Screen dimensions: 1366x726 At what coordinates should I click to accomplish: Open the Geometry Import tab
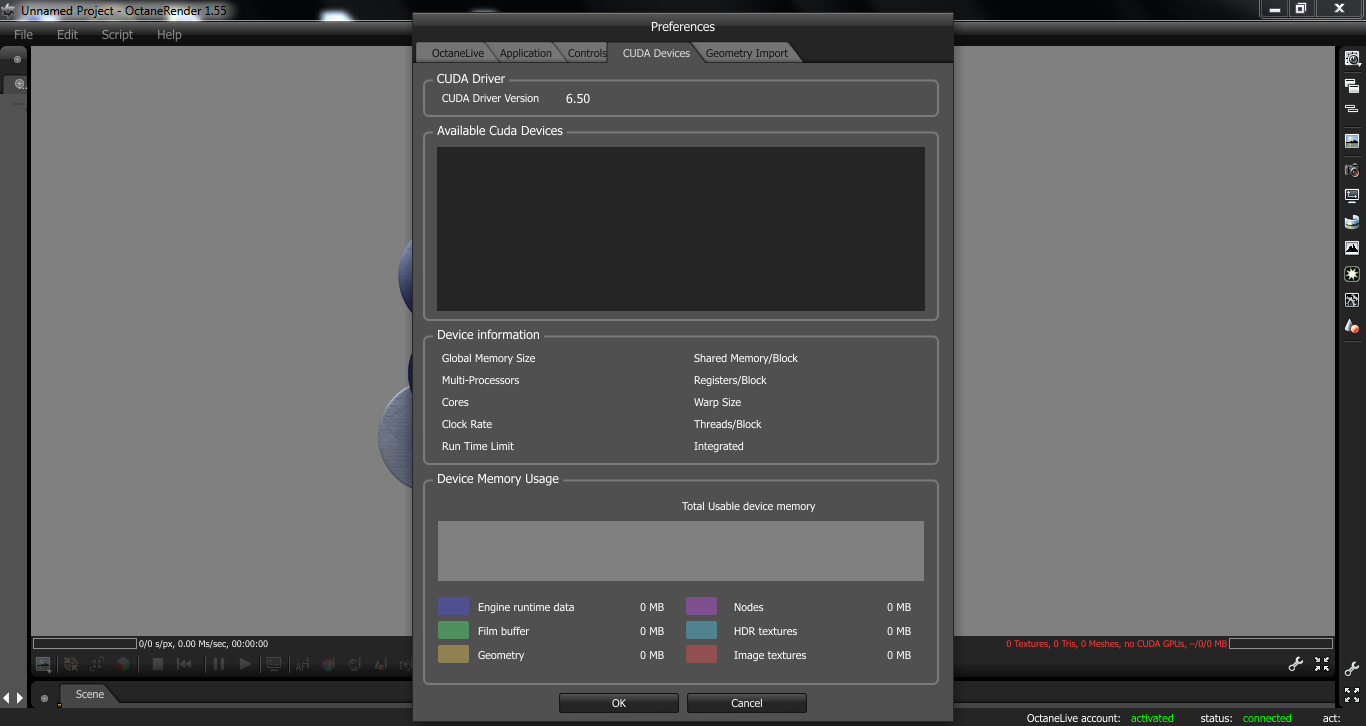[x=747, y=53]
